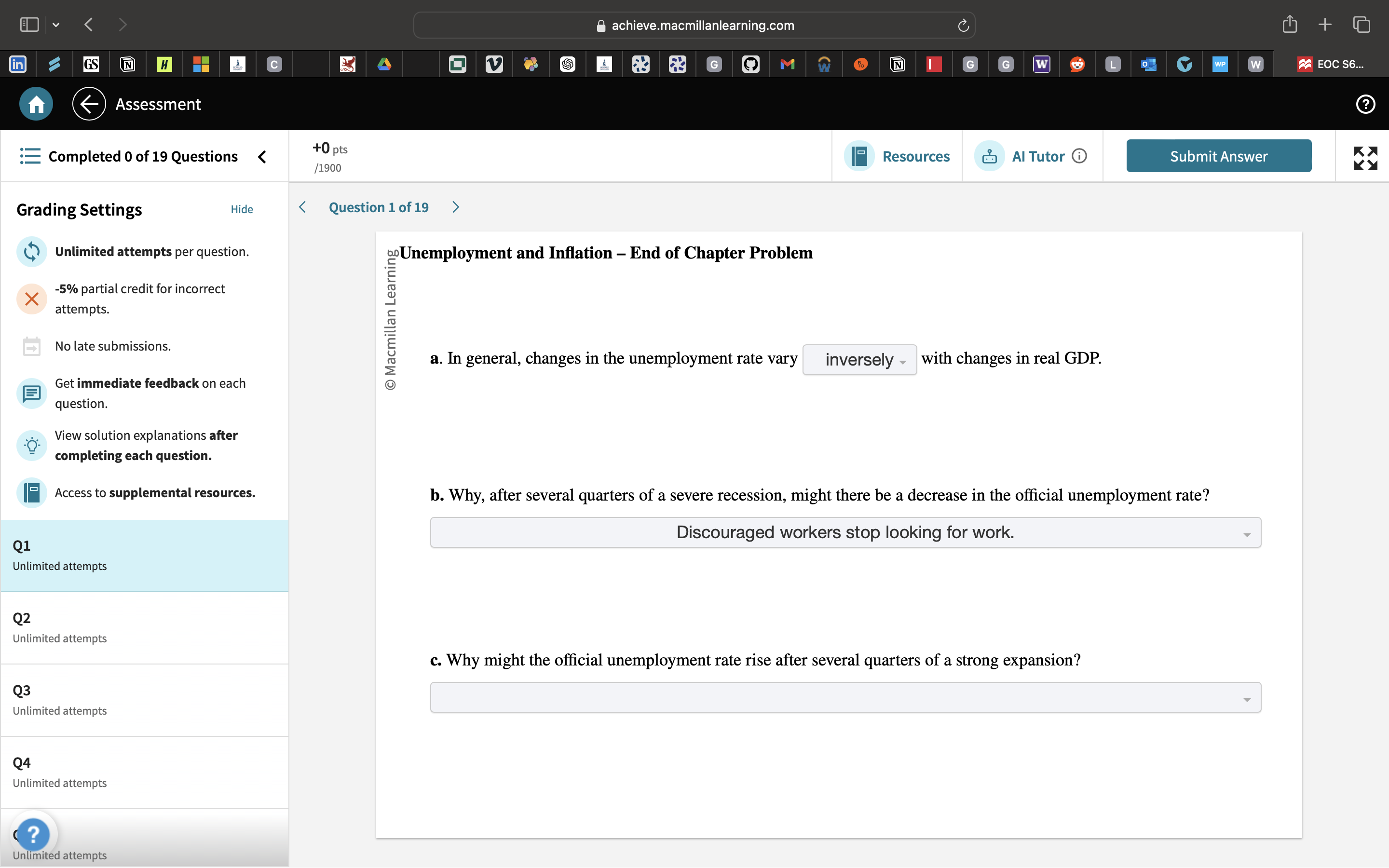The image size is (1389, 868).
Task: Submit the answer
Action: 1219,156
